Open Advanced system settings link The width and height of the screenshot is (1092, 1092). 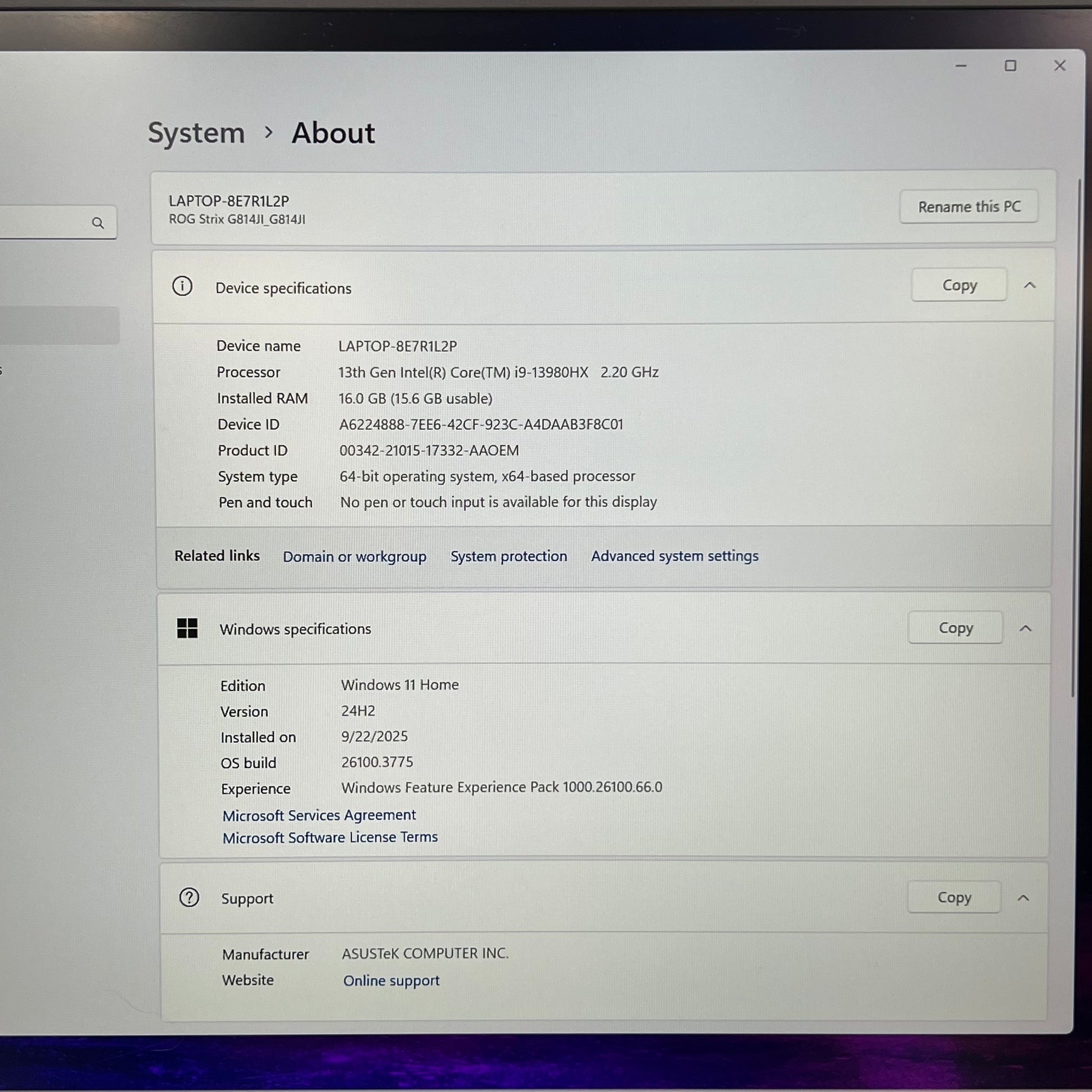coord(675,556)
